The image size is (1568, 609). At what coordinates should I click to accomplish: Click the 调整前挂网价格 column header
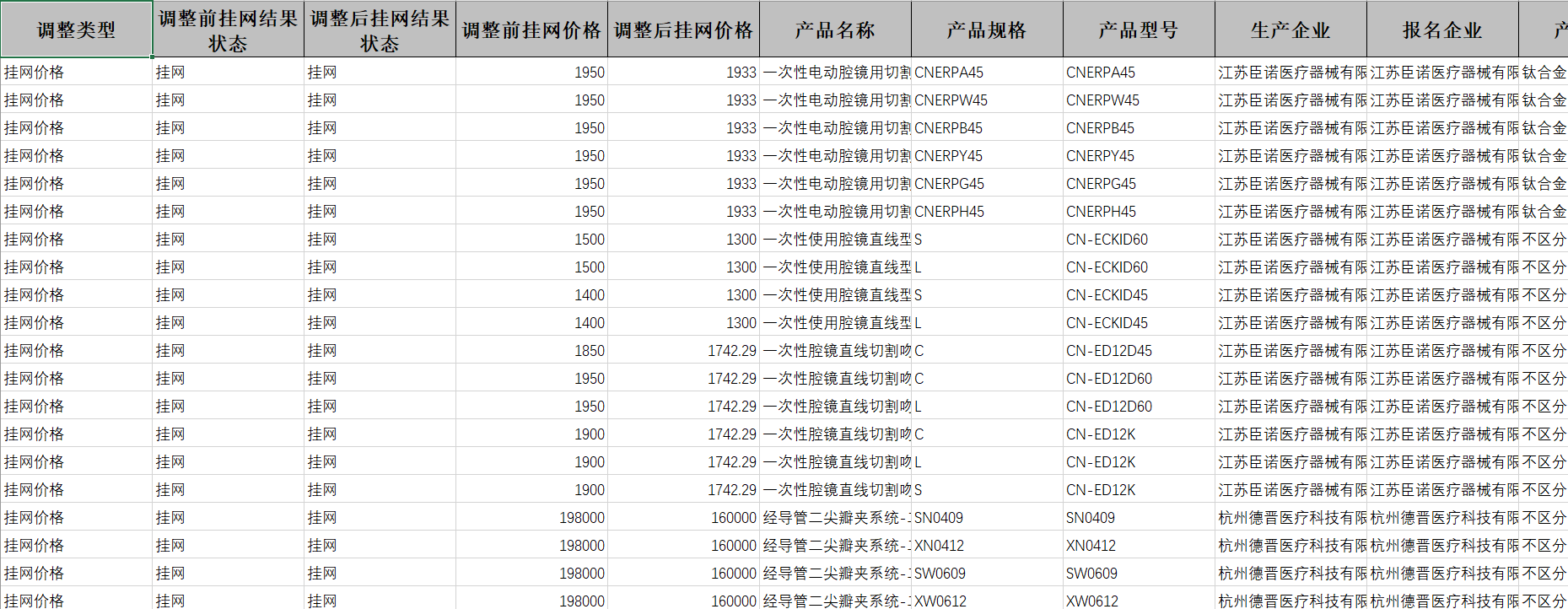531,30
